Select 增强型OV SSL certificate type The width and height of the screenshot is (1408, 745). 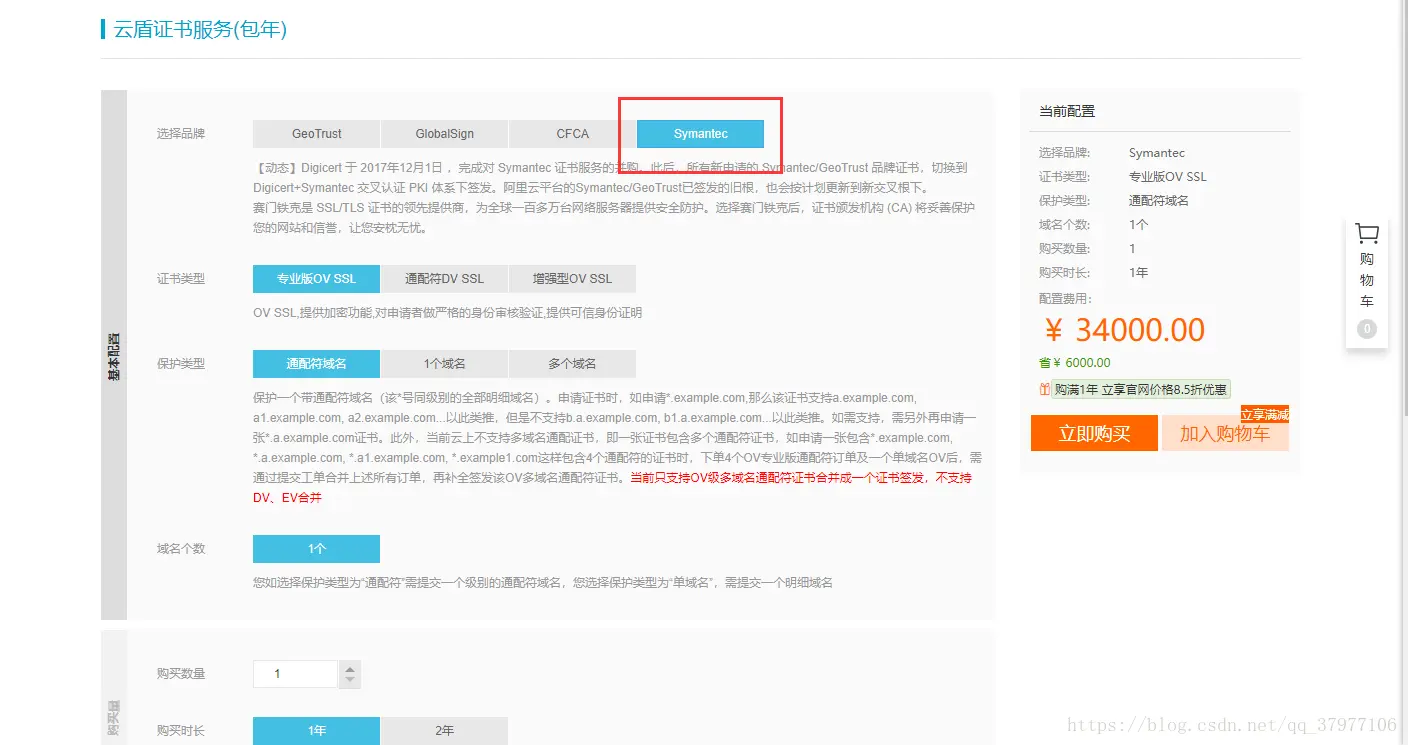573,279
